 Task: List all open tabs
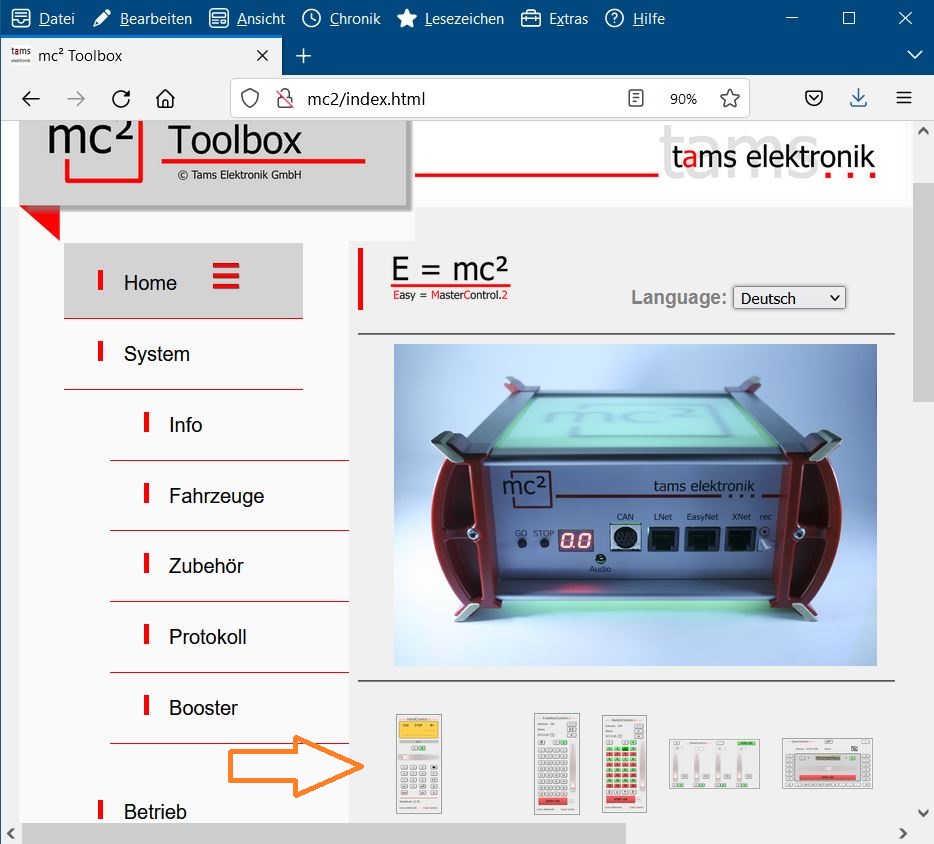click(x=914, y=55)
